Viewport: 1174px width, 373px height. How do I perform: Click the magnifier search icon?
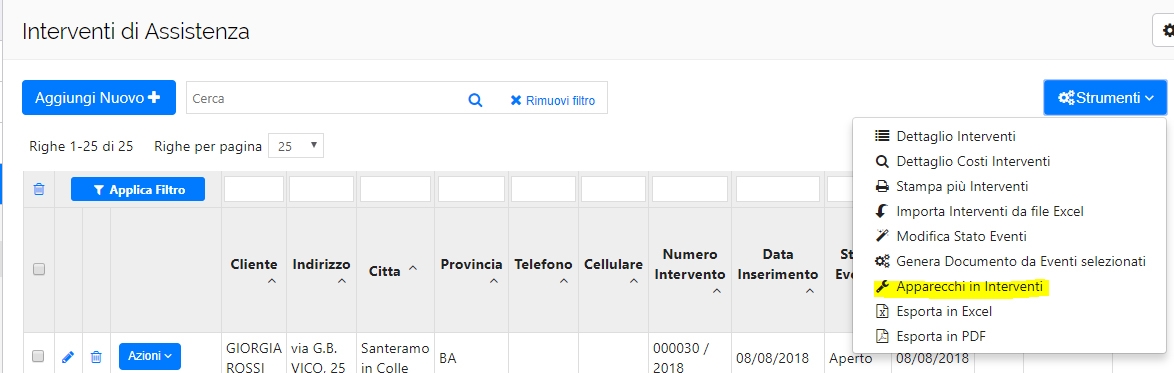(x=475, y=100)
